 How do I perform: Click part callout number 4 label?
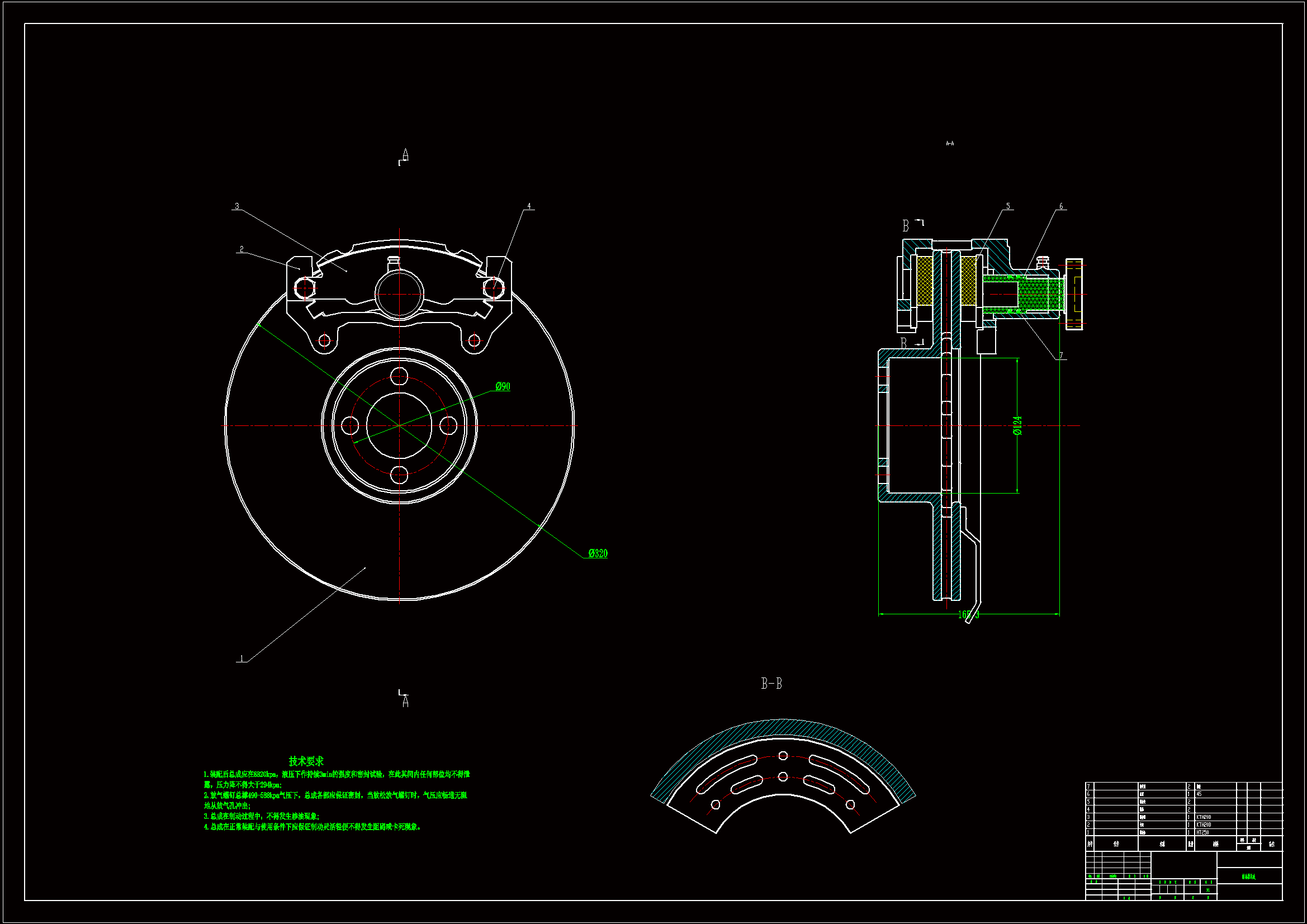529,206
